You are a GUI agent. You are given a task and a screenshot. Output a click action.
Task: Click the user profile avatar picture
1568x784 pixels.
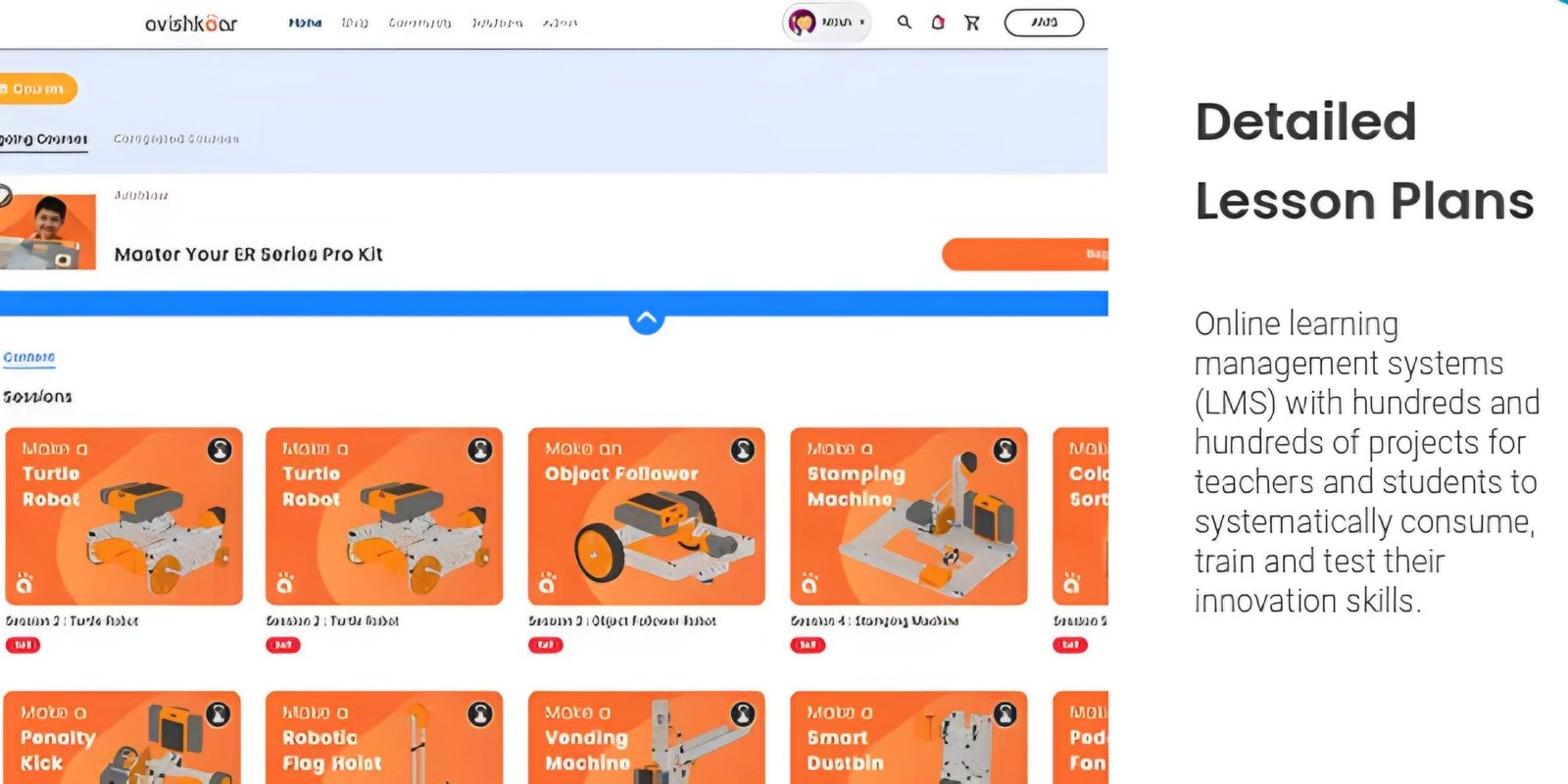(x=803, y=22)
